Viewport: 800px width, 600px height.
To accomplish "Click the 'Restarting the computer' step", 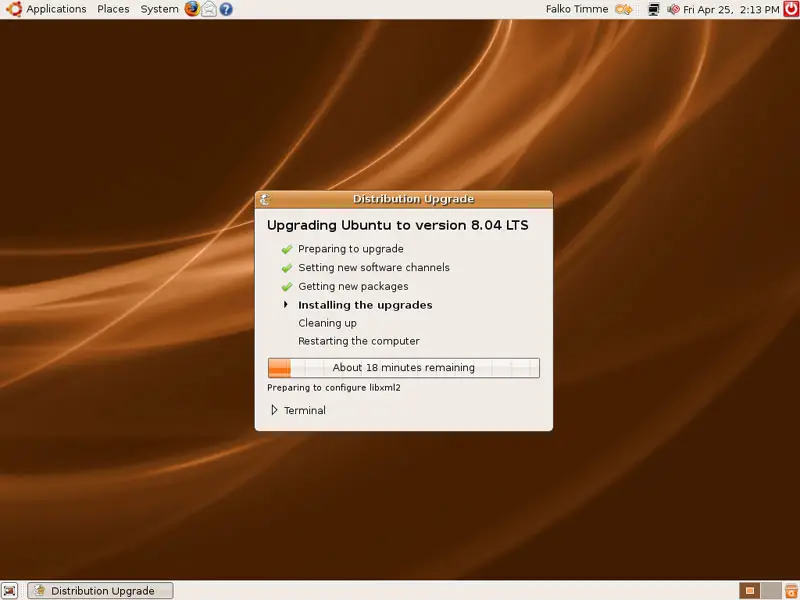I will tap(359, 341).
